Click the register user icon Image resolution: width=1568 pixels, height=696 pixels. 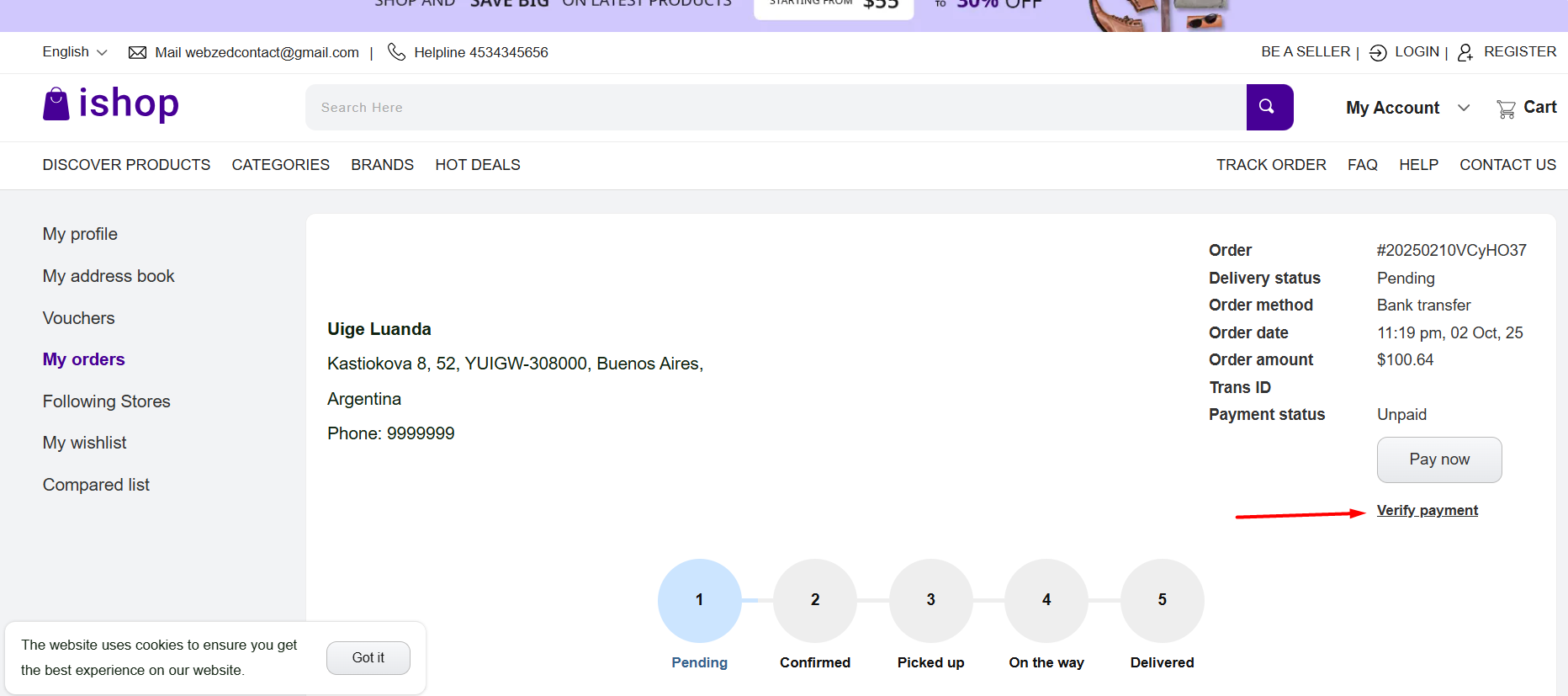coord(1465,53)
